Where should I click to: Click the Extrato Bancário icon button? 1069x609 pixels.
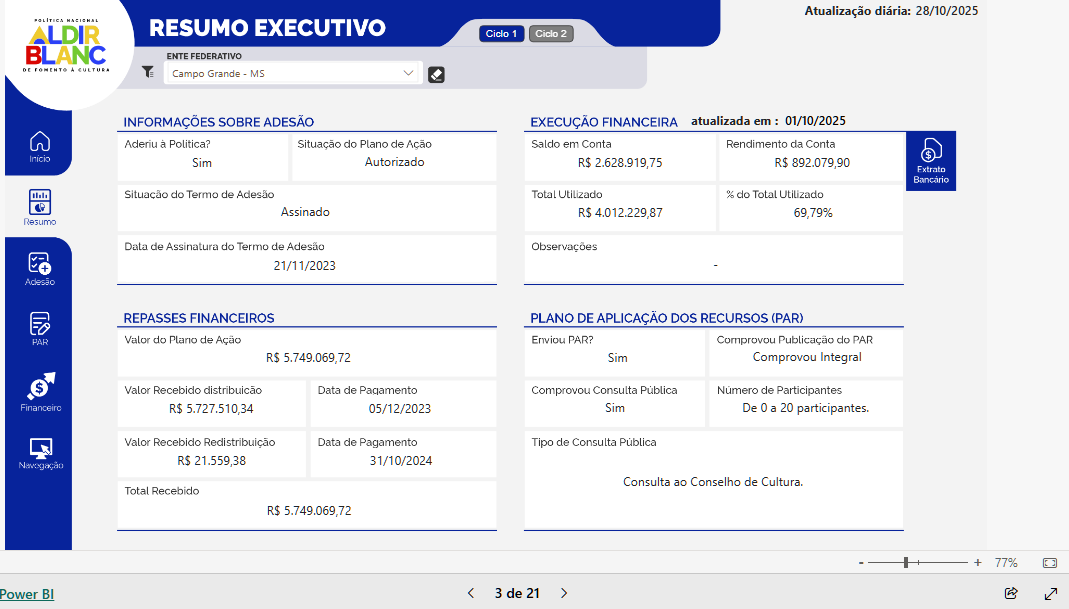tap(930, 160)
